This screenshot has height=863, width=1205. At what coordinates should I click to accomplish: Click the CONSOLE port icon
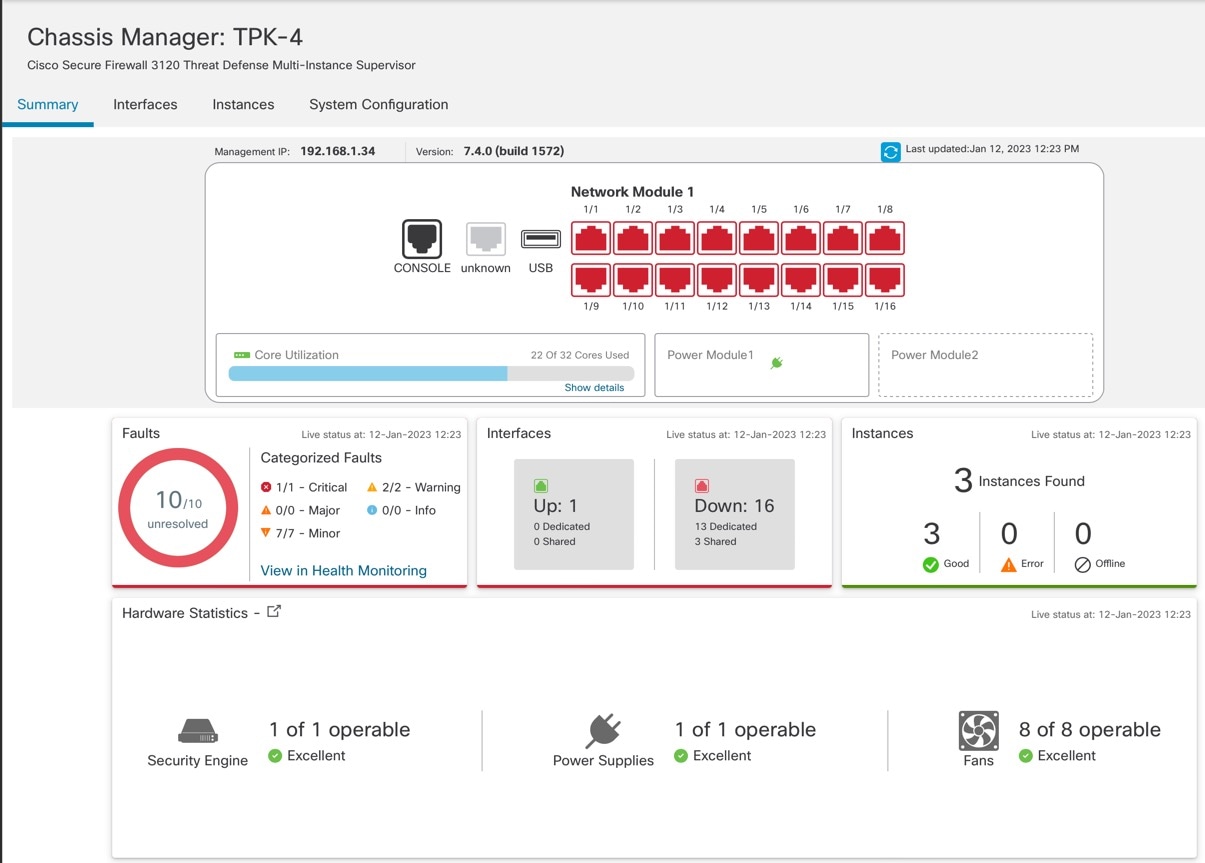(421, 238)
